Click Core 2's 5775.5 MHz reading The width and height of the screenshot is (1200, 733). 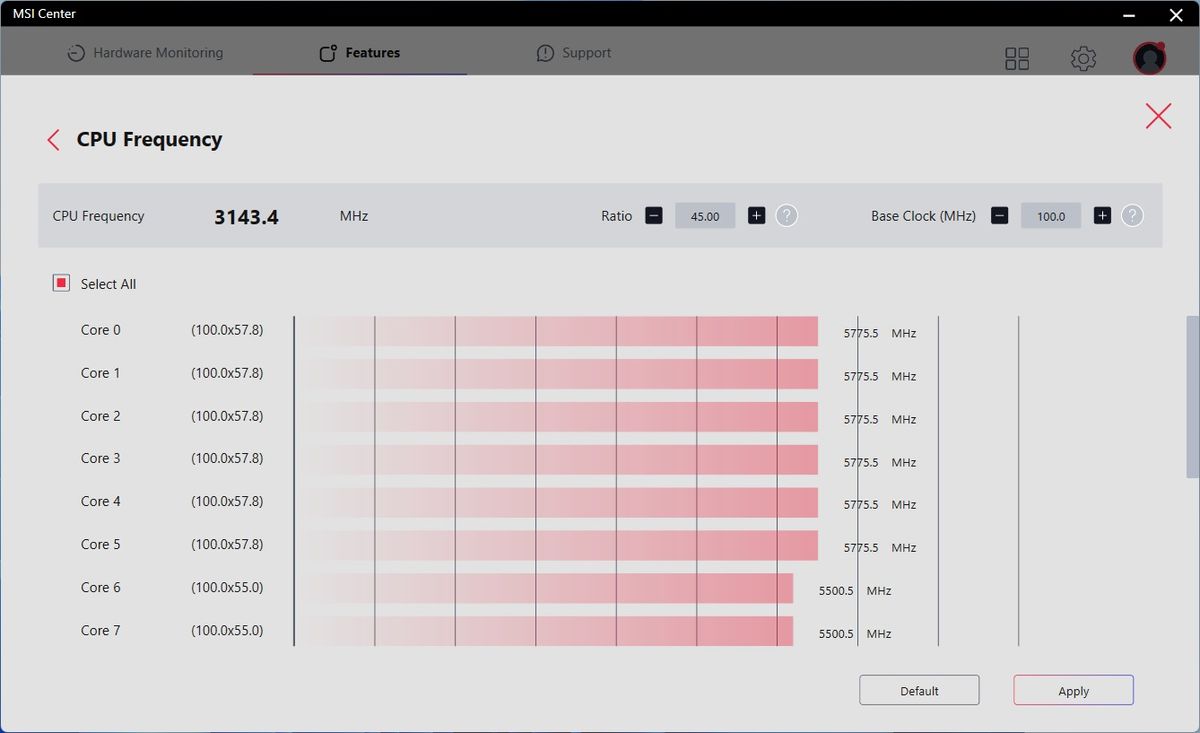click(x=880, y=420)
